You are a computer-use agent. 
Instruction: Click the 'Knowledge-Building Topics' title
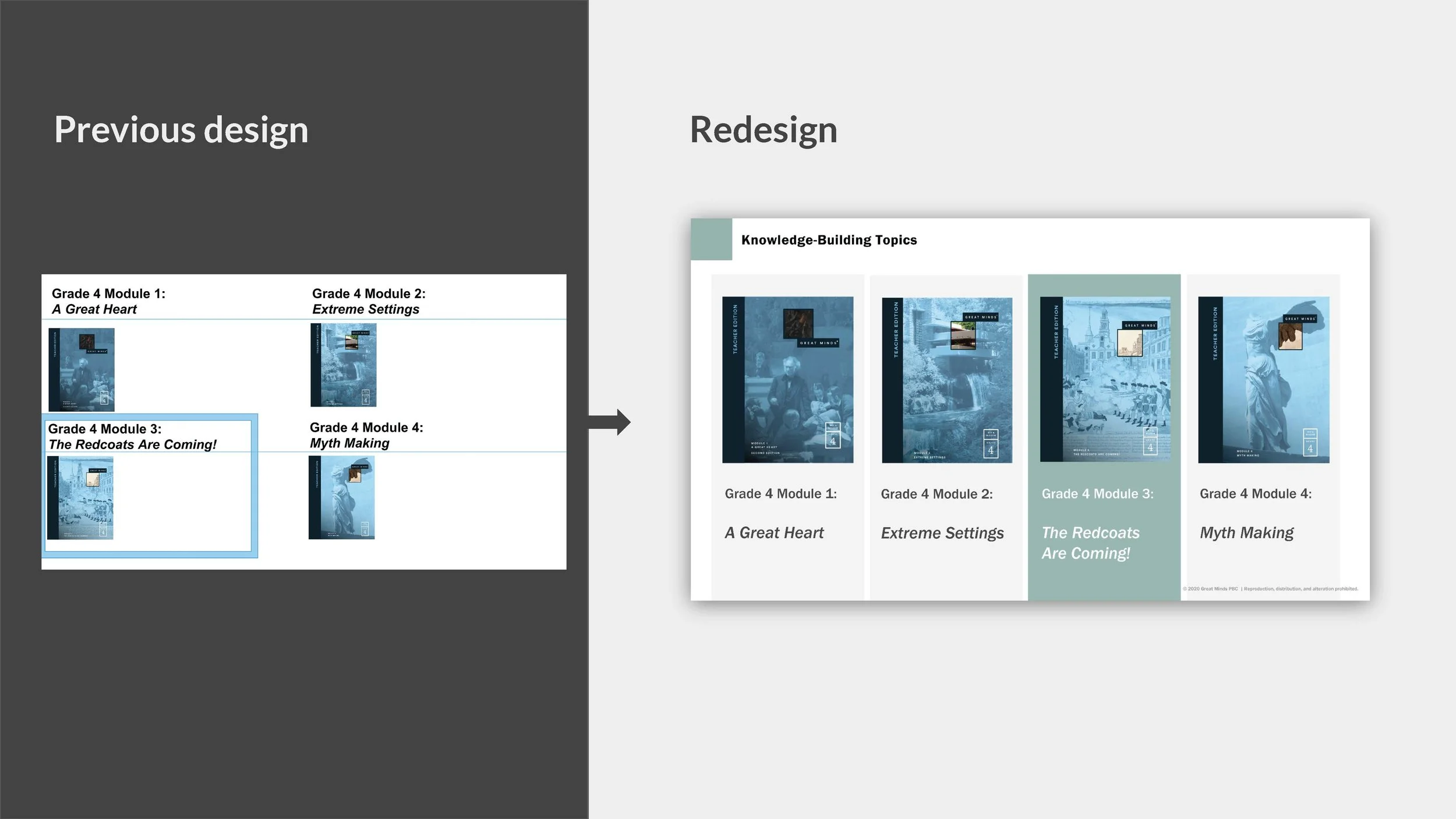point(829,240)
